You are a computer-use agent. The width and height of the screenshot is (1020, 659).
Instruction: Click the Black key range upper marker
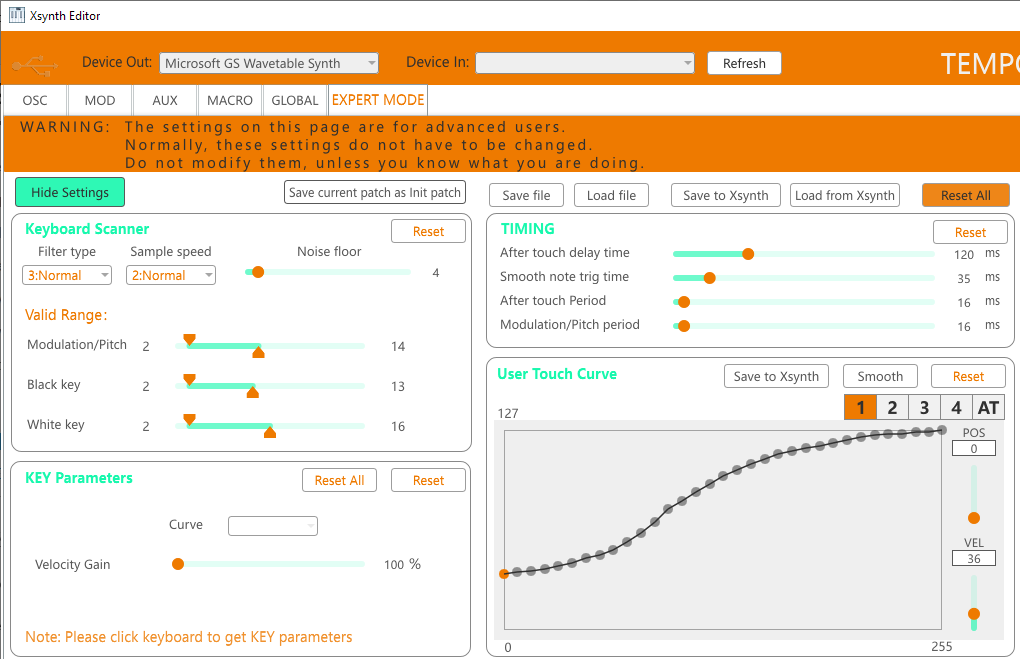[253, 392]
